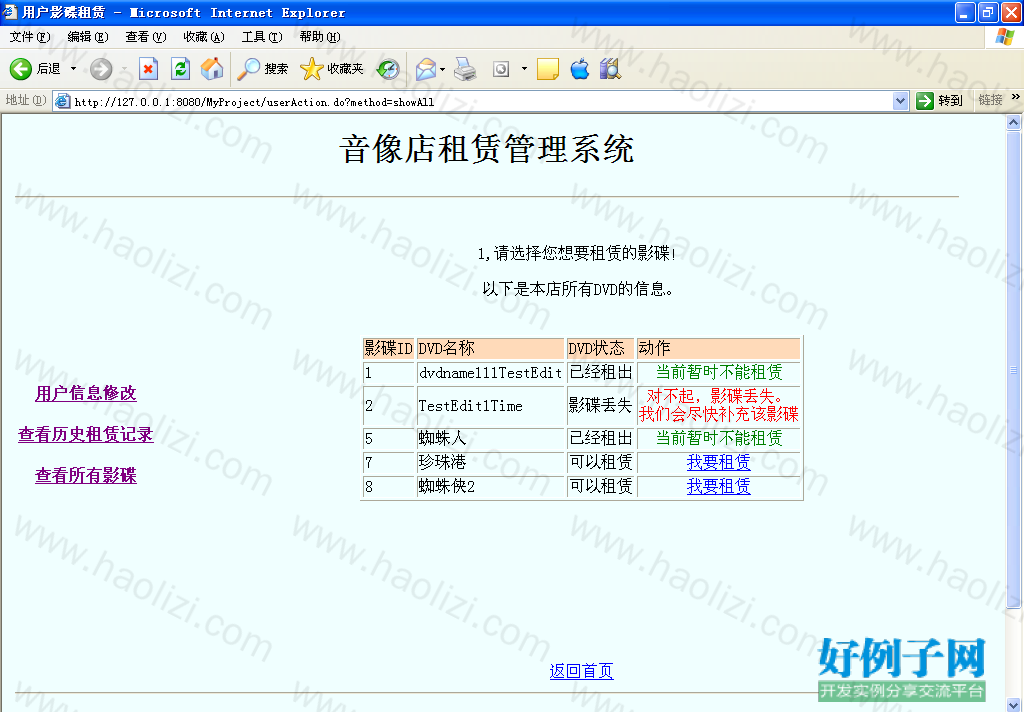Click the page icon in address bar
1024x712 pixels.
click(63, 101)
